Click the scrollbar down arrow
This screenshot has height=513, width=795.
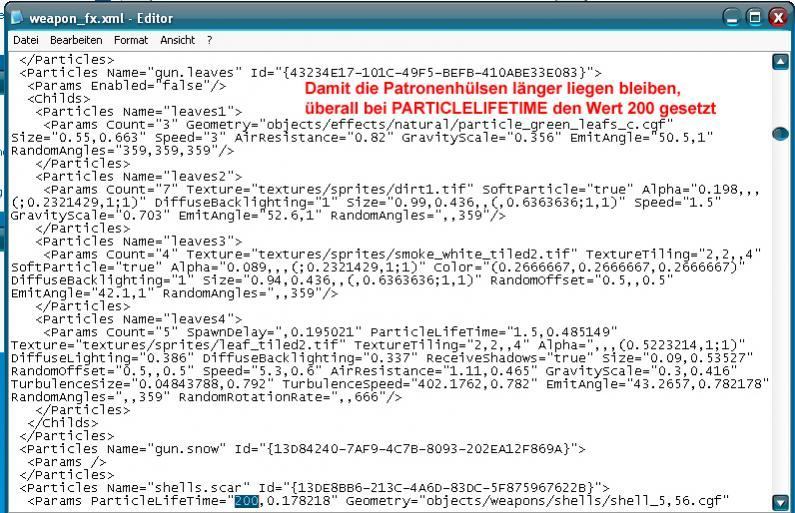click(x=780, y=502)
